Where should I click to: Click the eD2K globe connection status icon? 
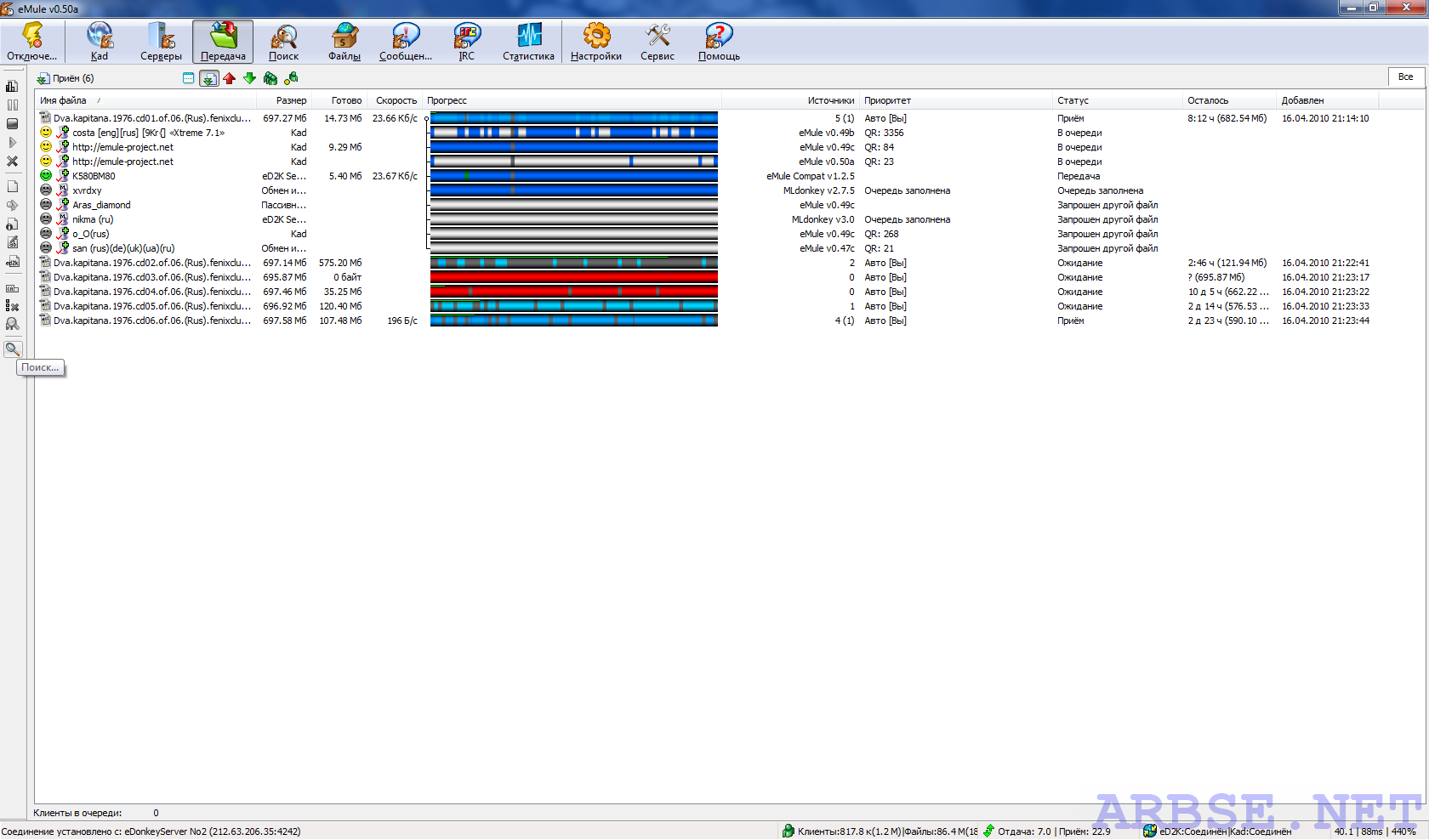click(1150, 831)
